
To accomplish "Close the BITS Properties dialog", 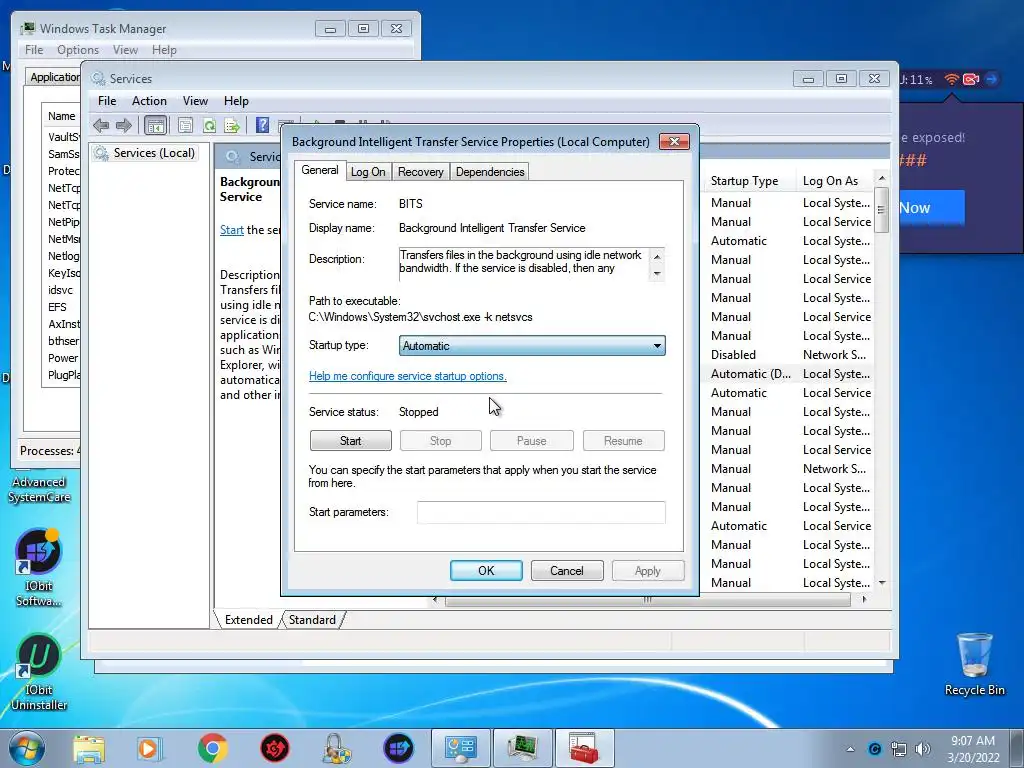I will (x=674, y=141).
